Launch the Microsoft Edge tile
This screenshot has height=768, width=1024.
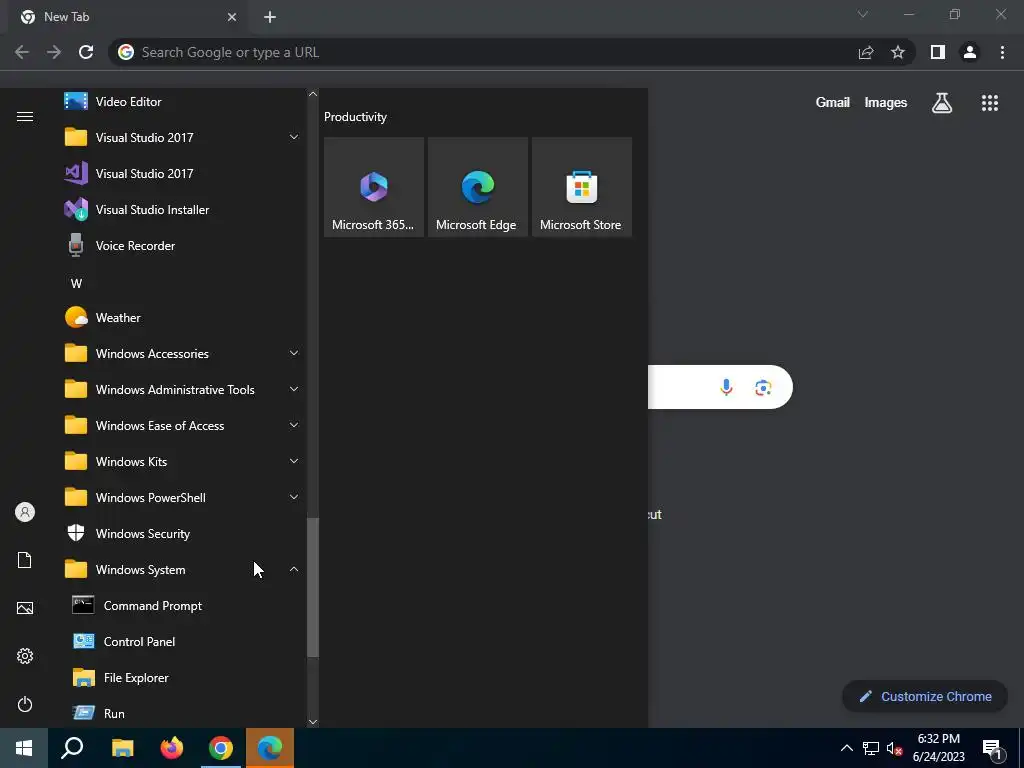477,187
